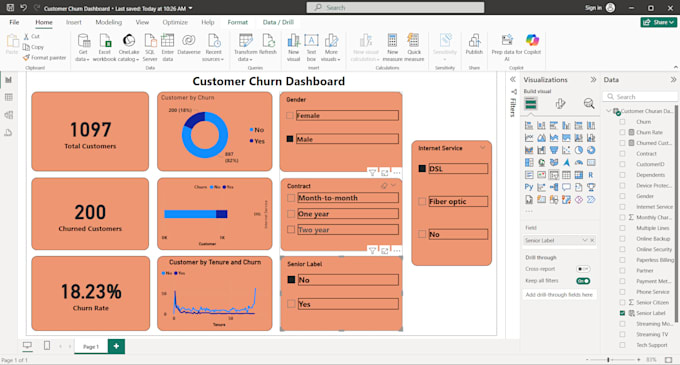680x365 pixels.
Task: Click the Save icon in title bar
Action: coord(10,8)
